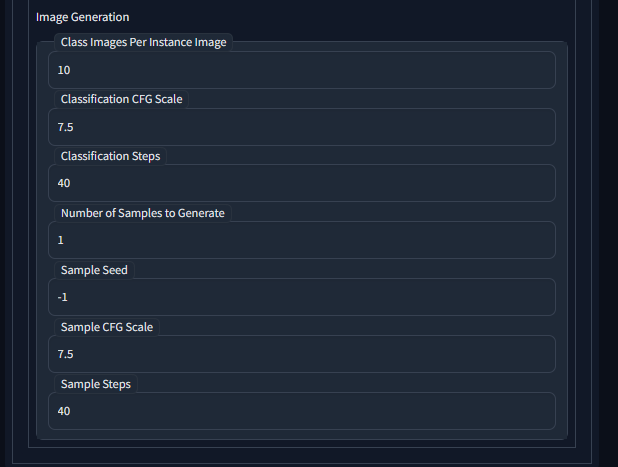Click the Number of Samples to Generate field
Screen dimensions: 618x467
click(301, 240)
